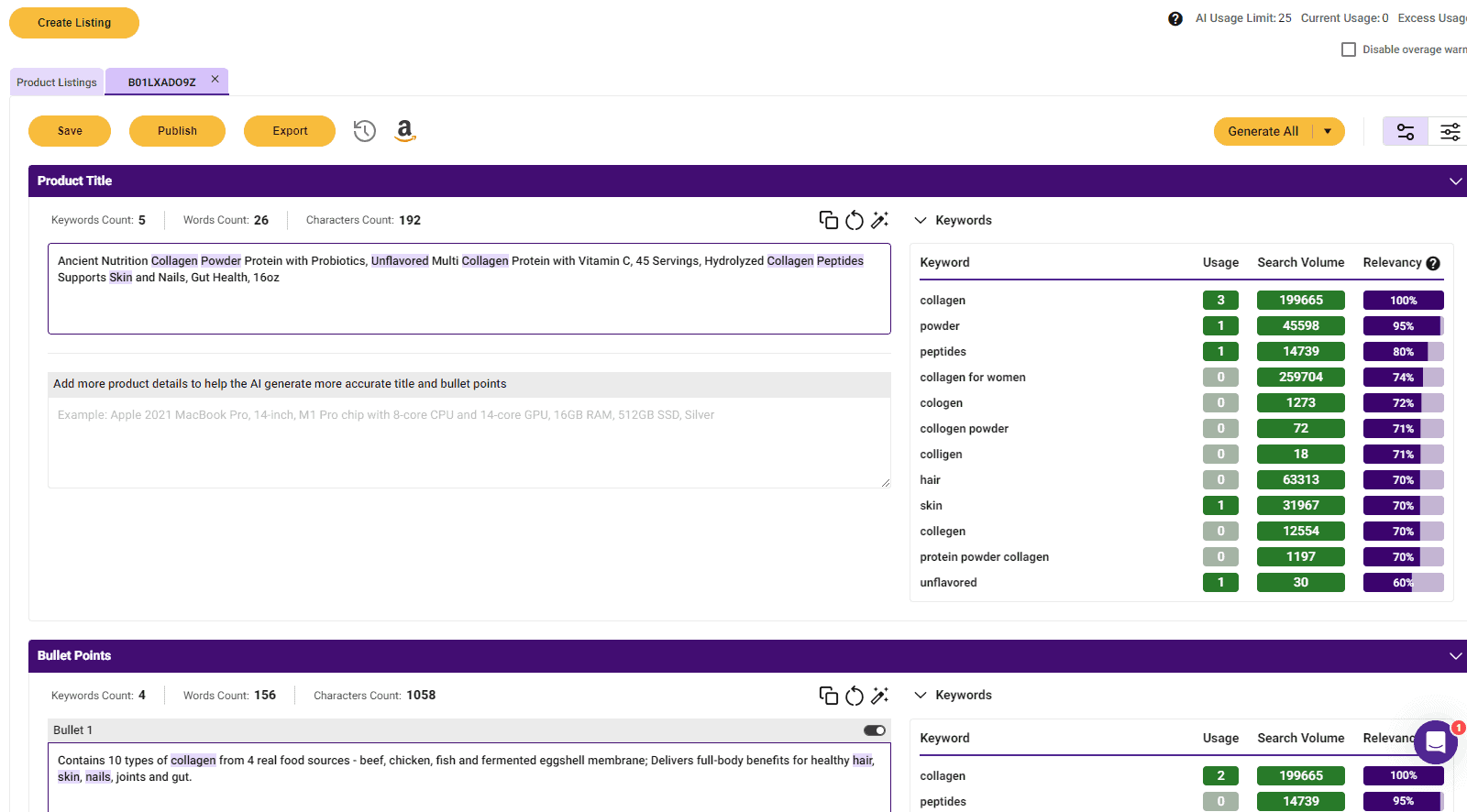This screenshot has height=812, width=1467.
Task: Click into the Bullet 1 text box
Action: [469, 777]
